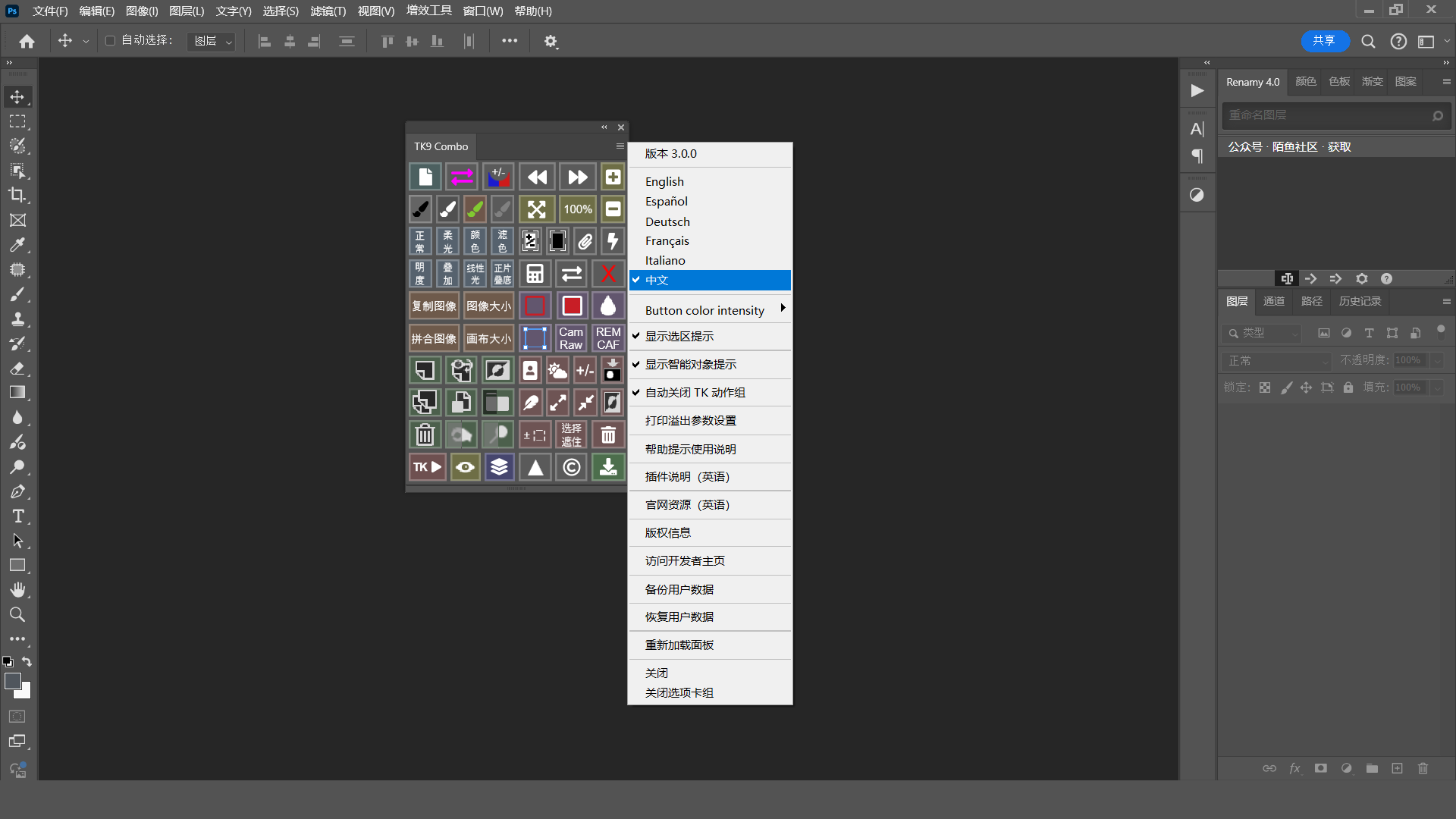Click the TK9 calculator icon

tap(535, 274)
